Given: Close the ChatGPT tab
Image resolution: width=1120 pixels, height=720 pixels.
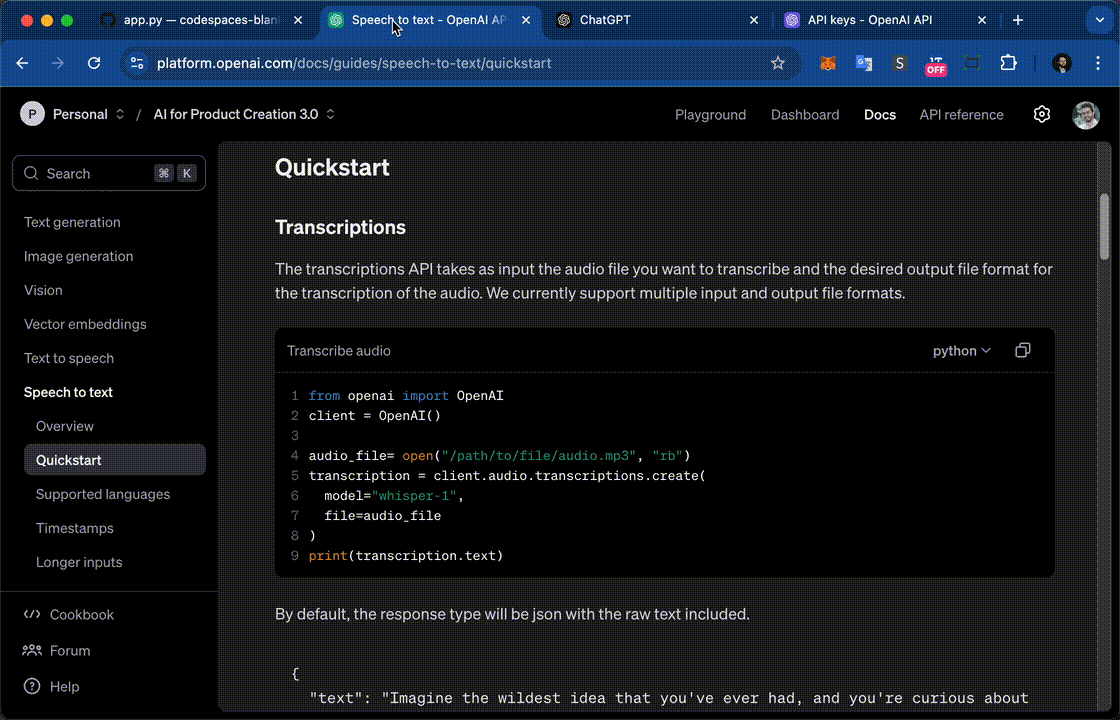Looking at the screenshot, I should click(x=754, y=20).
